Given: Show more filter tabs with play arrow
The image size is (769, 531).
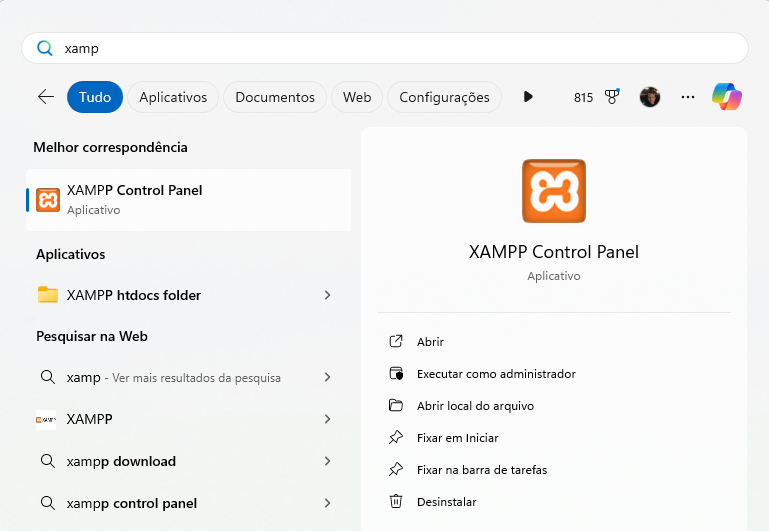Looking at the screenshot, I should pos(528,97).
